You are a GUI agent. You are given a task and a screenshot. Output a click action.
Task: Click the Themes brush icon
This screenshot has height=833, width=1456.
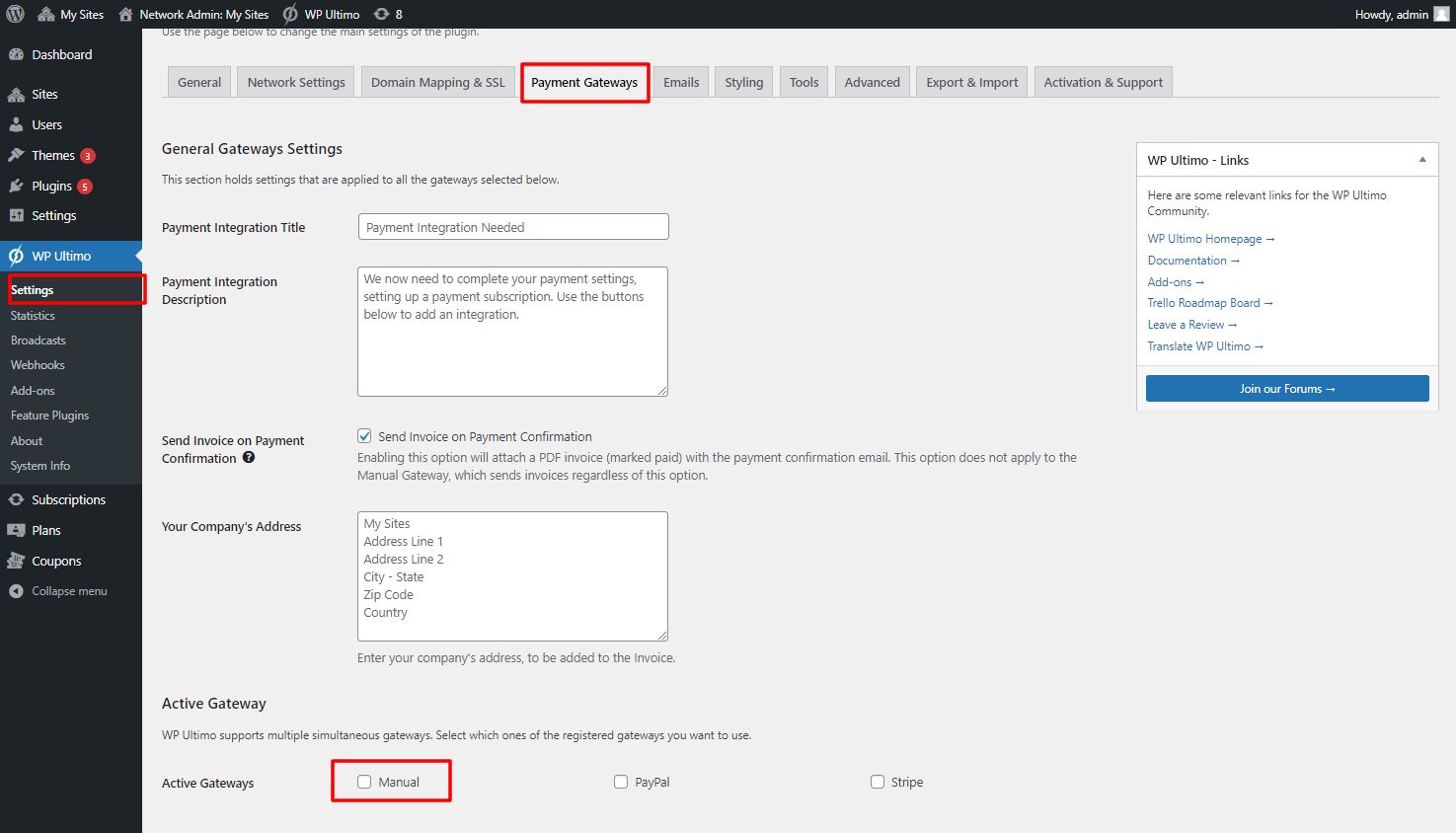pos(16,155)
